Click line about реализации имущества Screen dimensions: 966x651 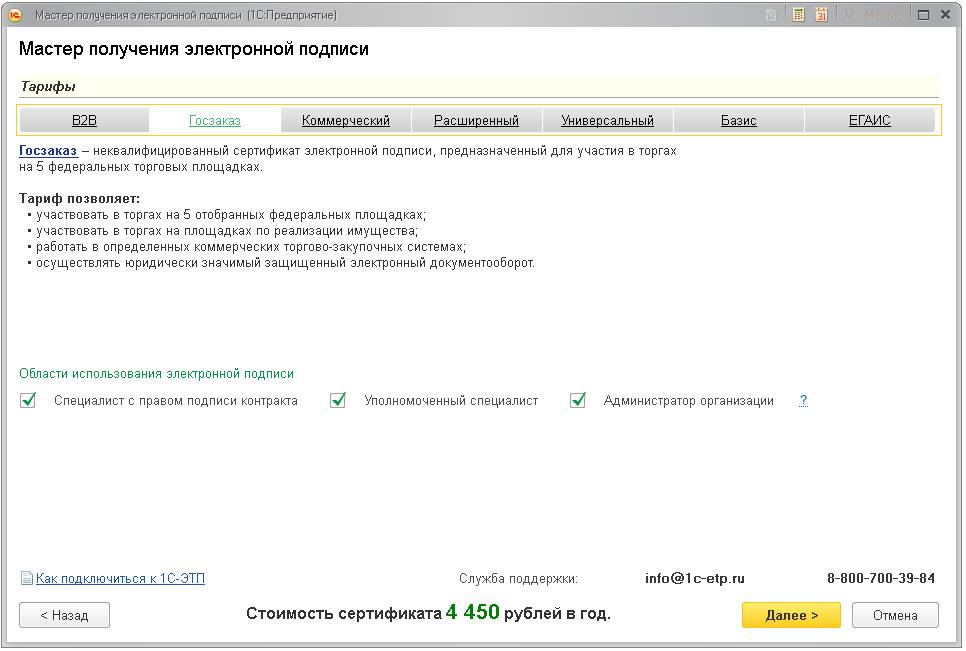click(x=227, y=230)
